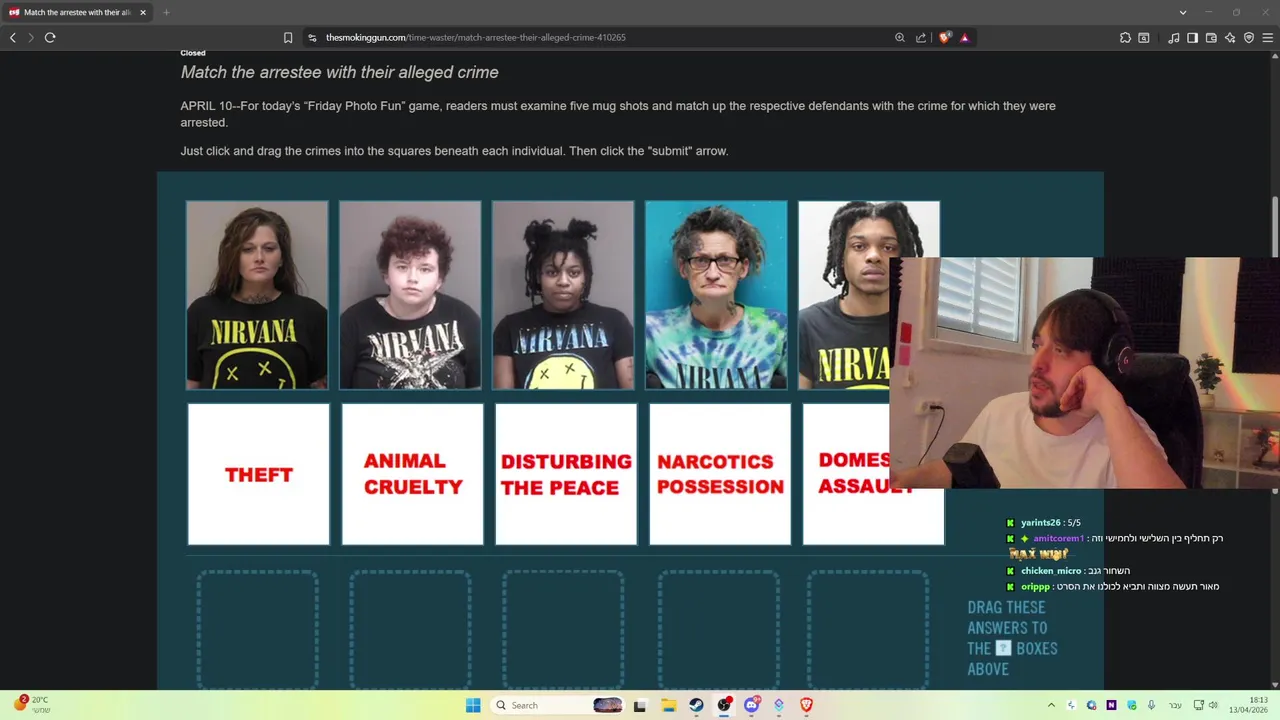Open Brave browser taskbar icon

click(x=807, y=705)
